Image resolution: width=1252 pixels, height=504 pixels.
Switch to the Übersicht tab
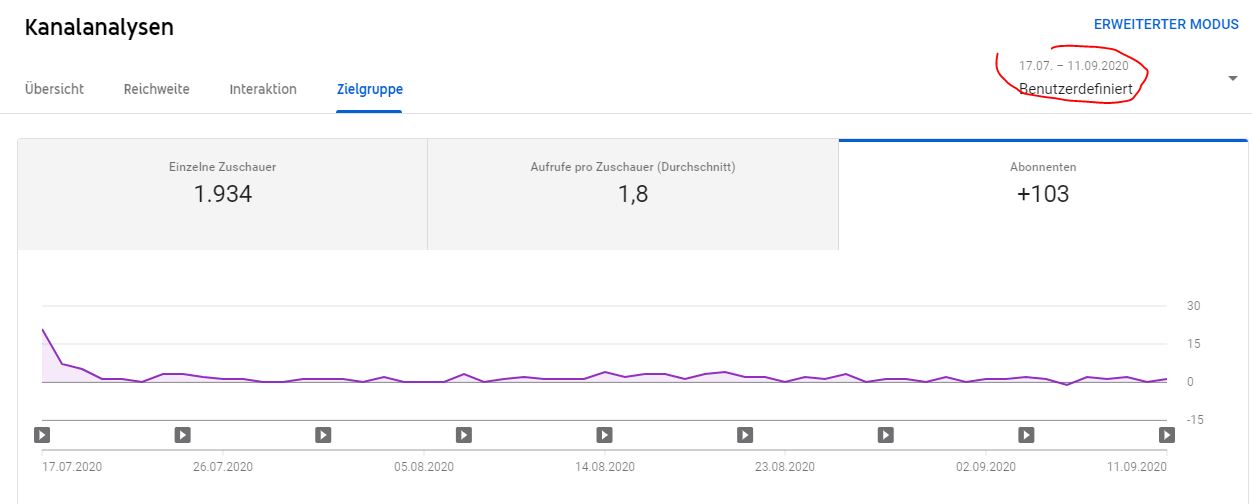tap(54, 89)
